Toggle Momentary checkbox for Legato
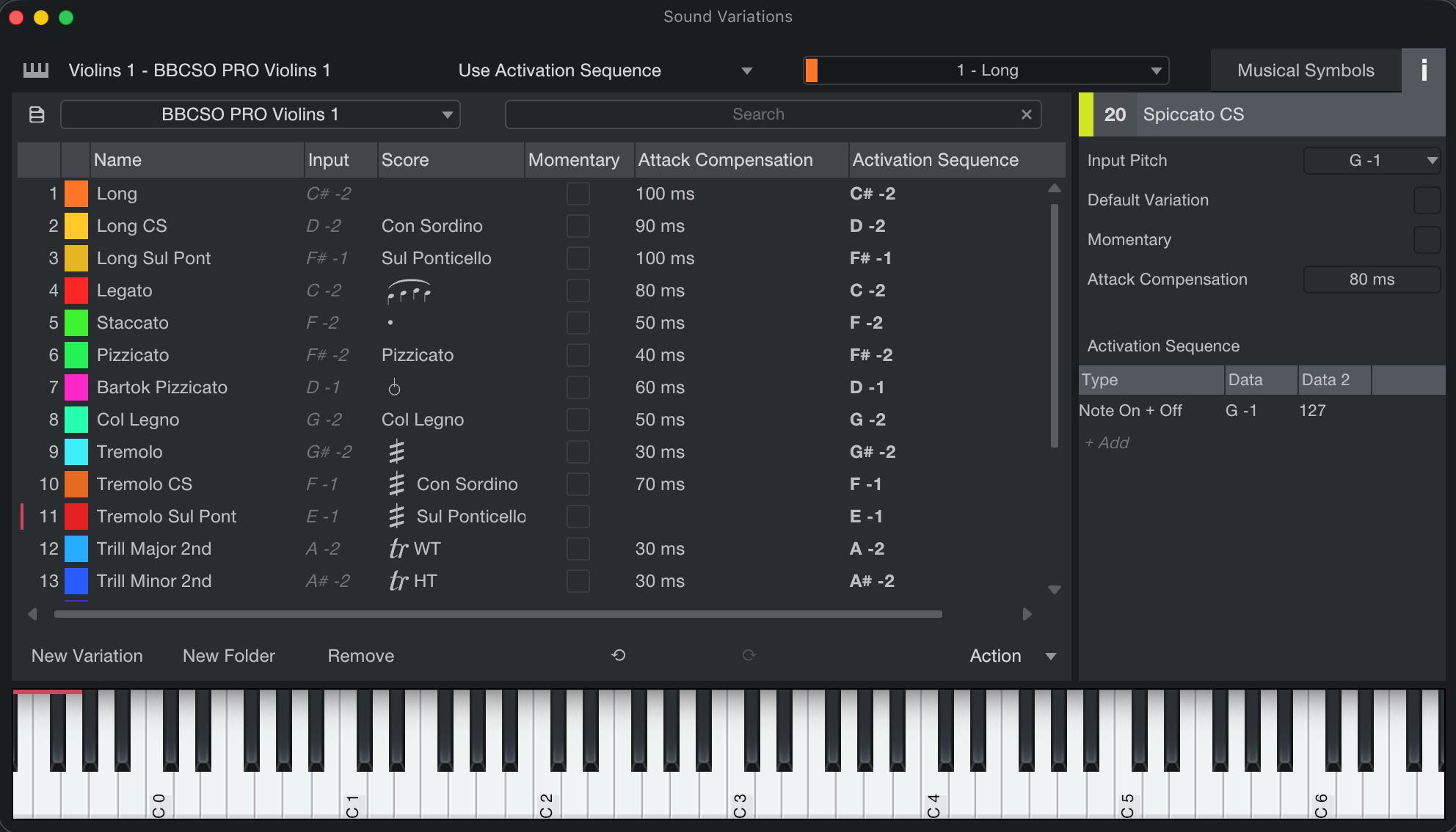 578,291
